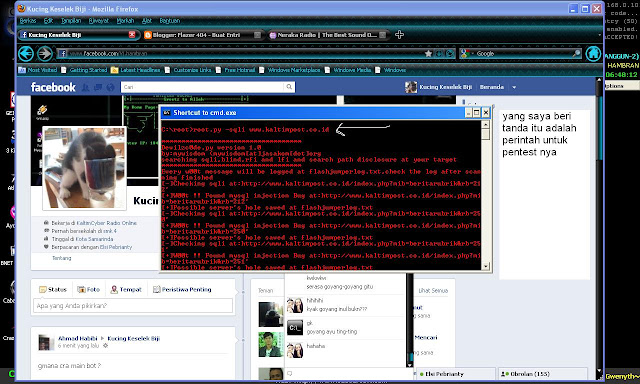640x384 pixels.
Task: Expand the Facebook account dropdown arrow
Action: (514, 87)
